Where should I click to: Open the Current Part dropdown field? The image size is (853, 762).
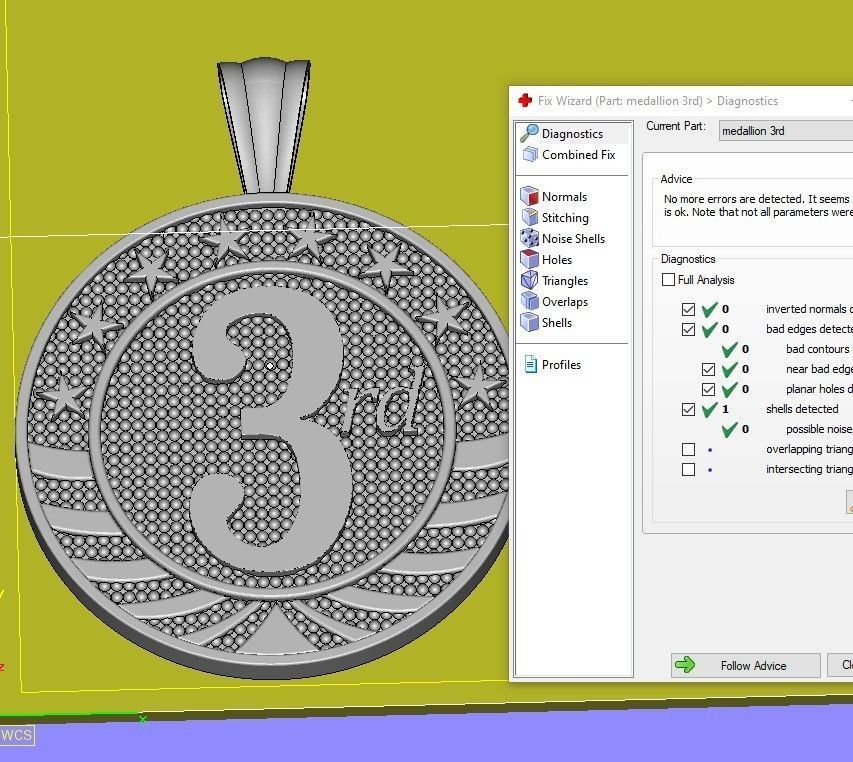[786, 131]
